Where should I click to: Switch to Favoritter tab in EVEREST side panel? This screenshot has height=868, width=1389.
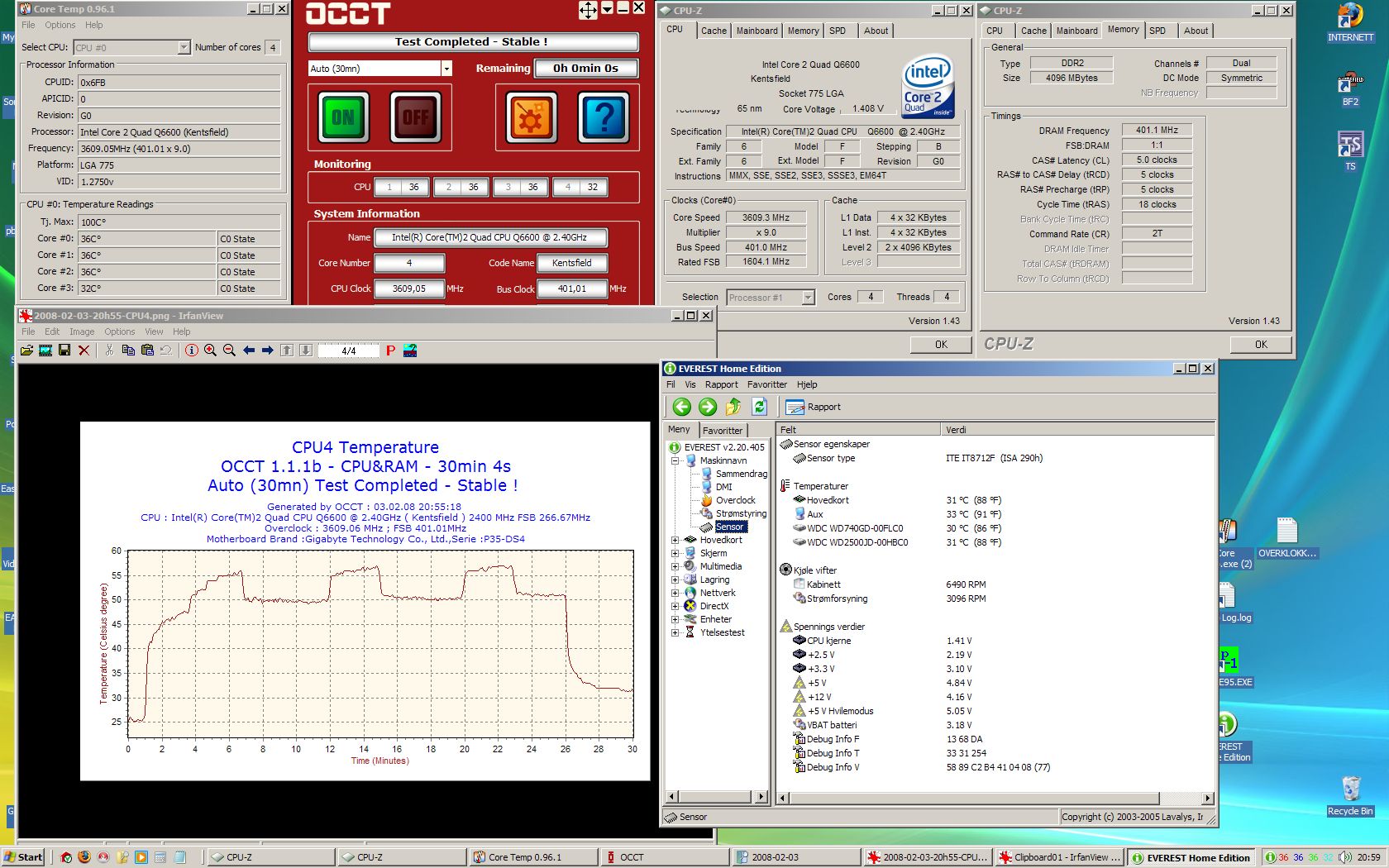coord(723,431)
